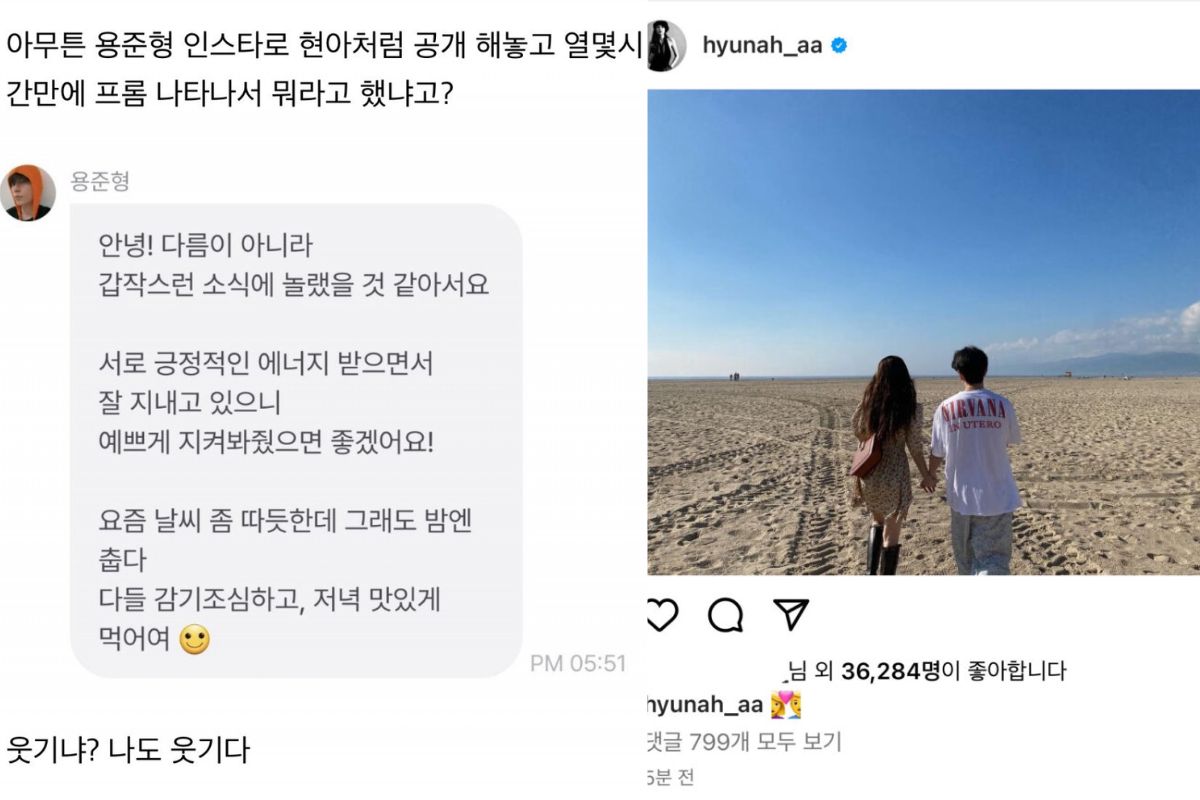This screenshot has height=800, width=1200.
Task: Click the smiley emoji in the message
Action: [x=194, y=639]
